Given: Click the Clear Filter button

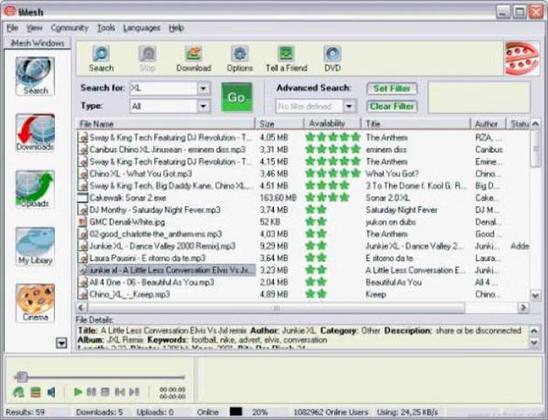Looking at the screenshot, I should [x=392, y=106].
